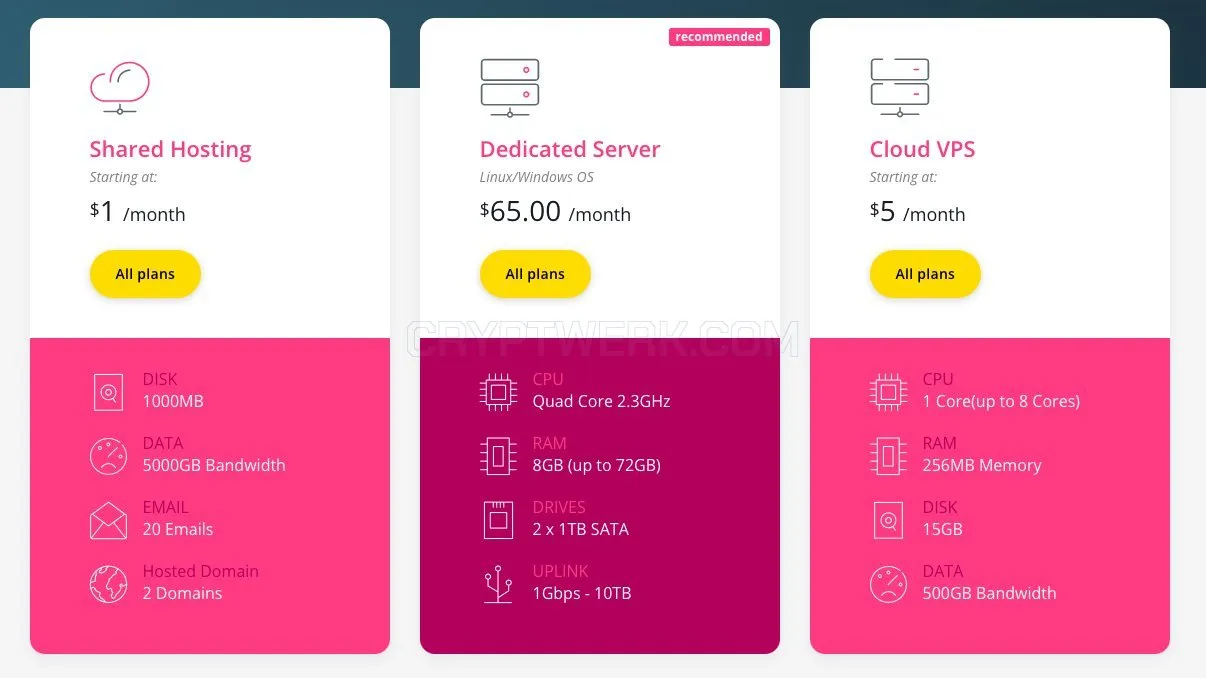Image resolution: width=1206 pixels, height=678 pixels.
Task: Click the UPLINK icon beside 1Gbps - 10TB
Action: pyautogui.click(x=498, y=584)
